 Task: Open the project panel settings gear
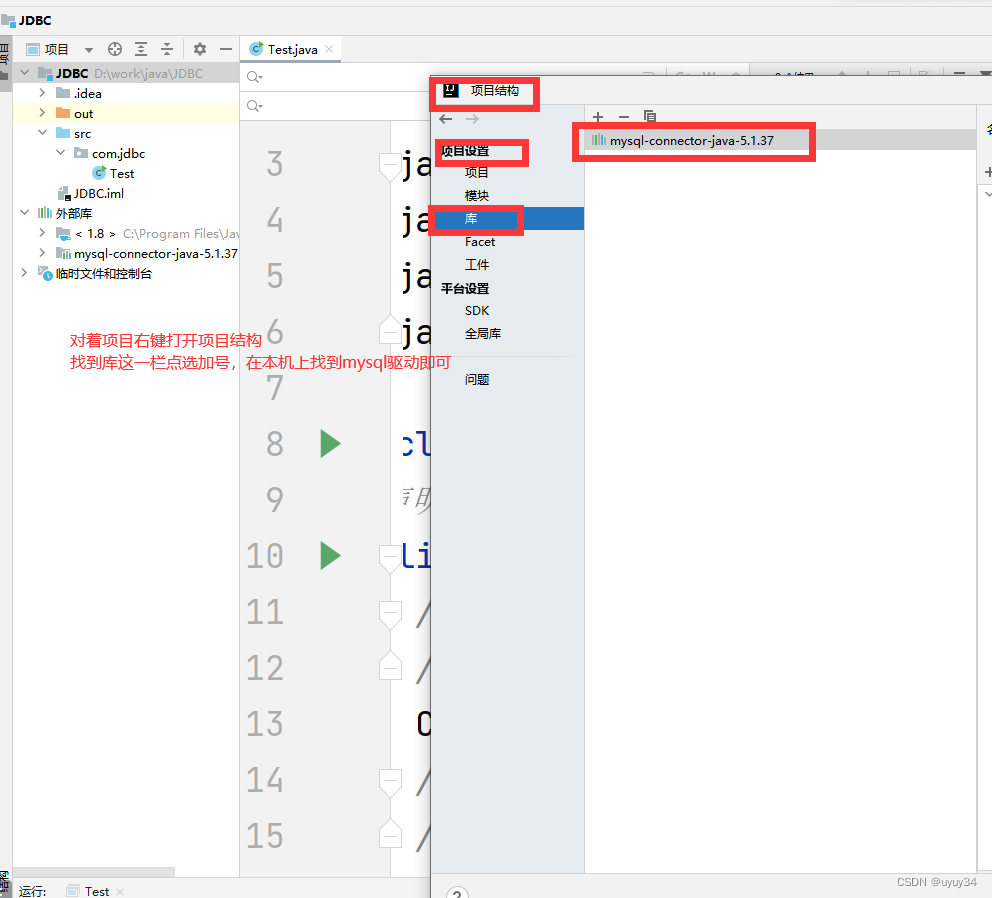pos(197,48)
